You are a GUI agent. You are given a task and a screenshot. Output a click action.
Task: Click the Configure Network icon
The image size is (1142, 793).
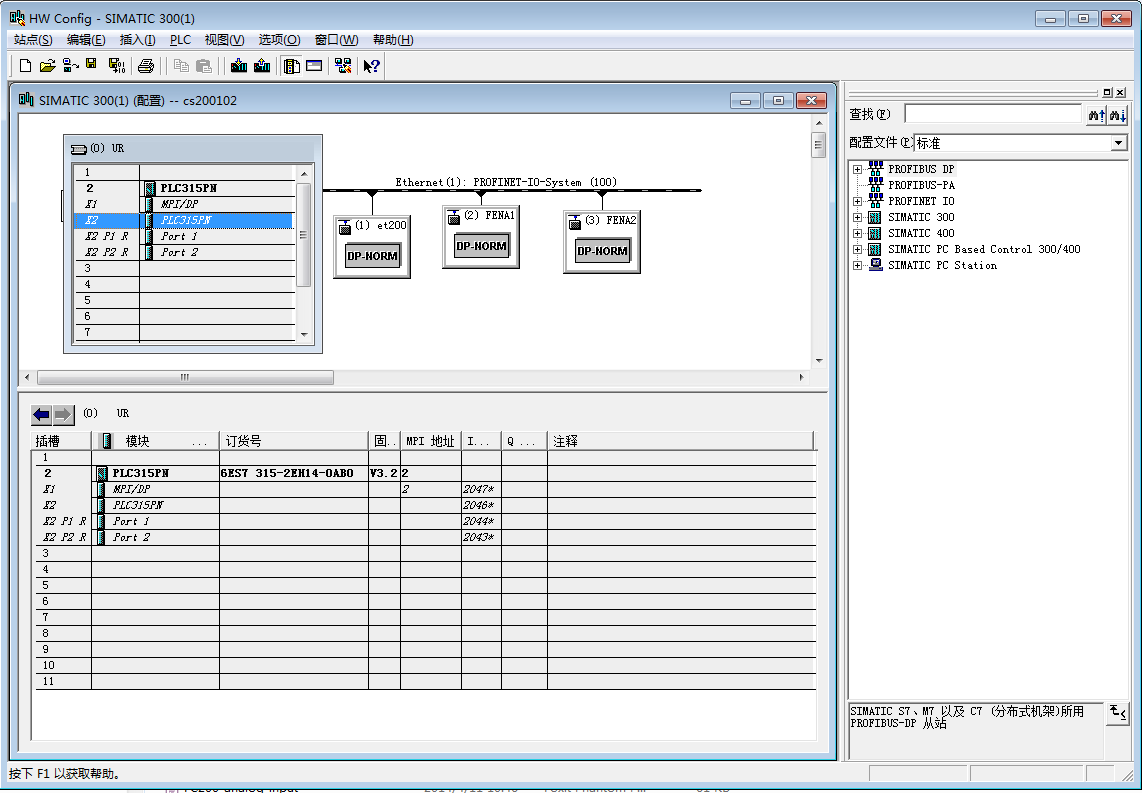coord(343,66)
